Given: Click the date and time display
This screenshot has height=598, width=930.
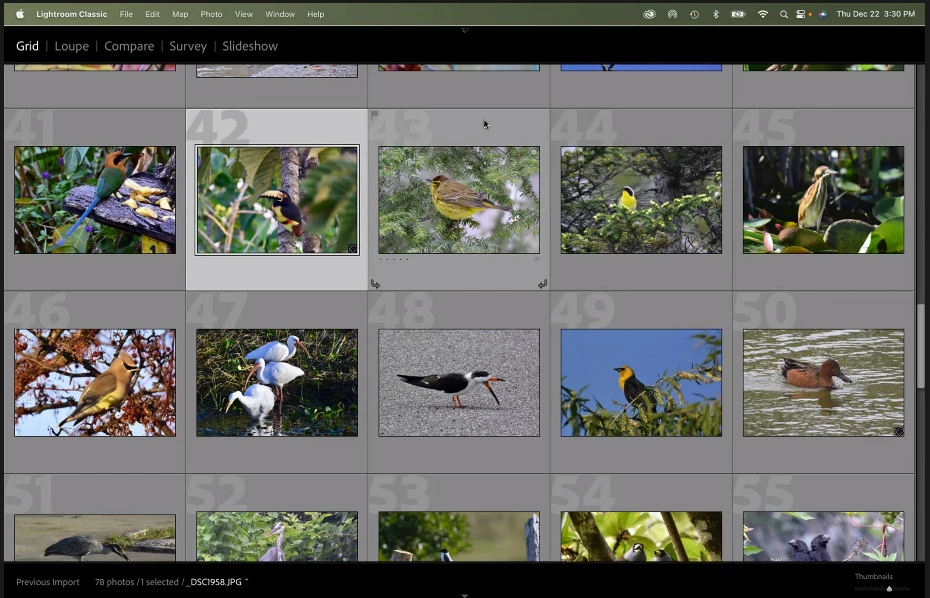Looking at the screenshot, I should pyautogui.click(x=875, y=14).
